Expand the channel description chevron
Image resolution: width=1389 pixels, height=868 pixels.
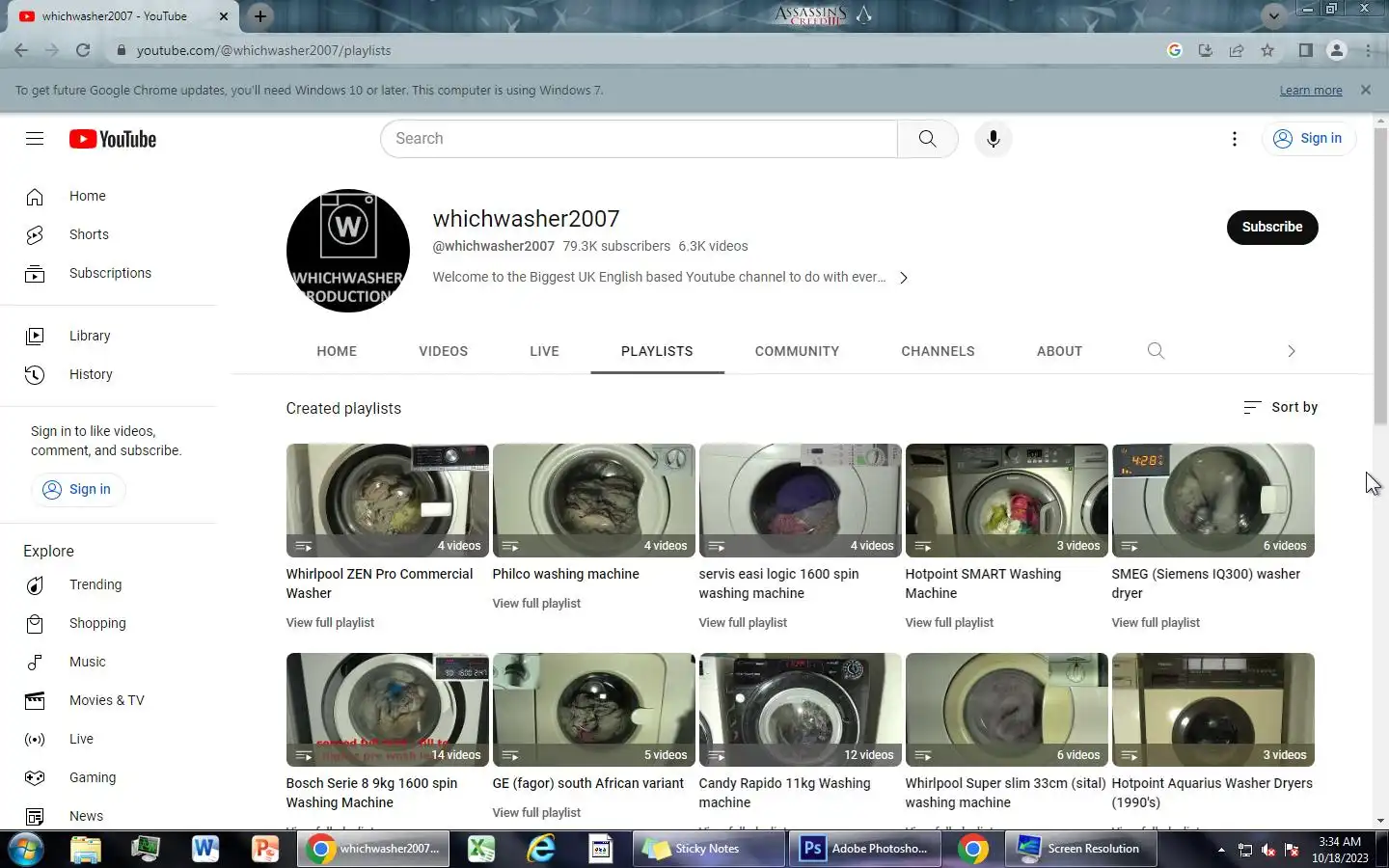coord(903,278)
